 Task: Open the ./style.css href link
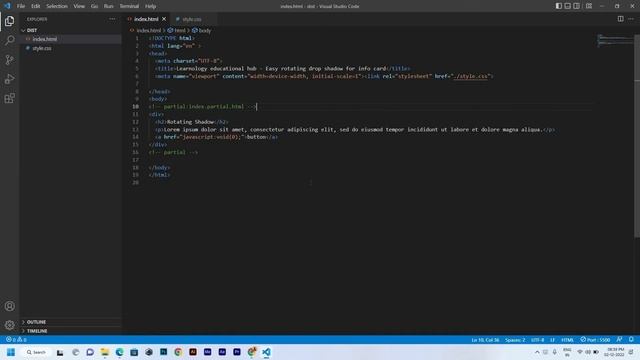pos(470,76)
